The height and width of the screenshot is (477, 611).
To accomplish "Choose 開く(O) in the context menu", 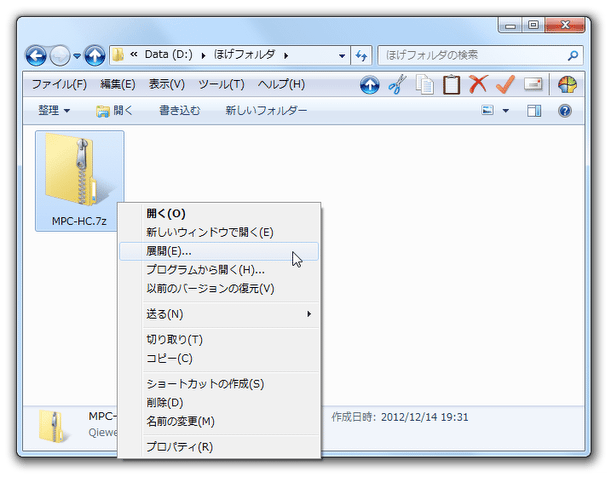I will pos(219,214).
